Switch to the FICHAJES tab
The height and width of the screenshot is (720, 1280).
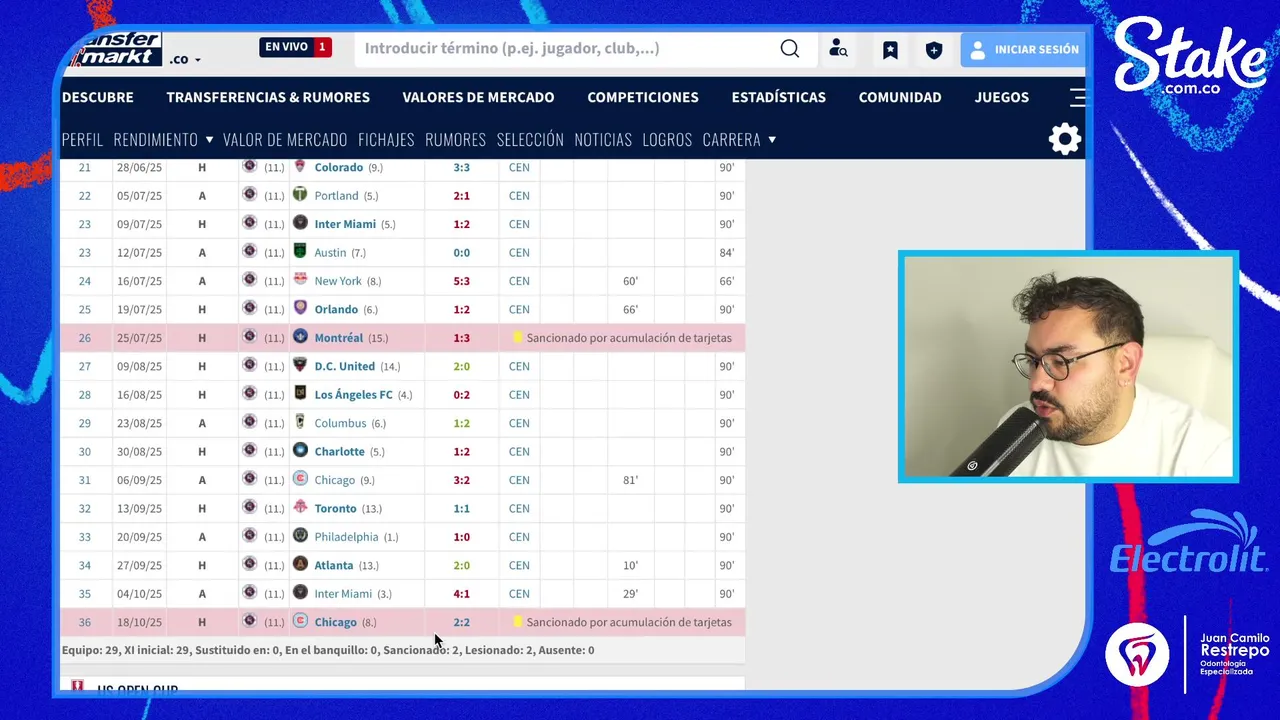(386, 139)
